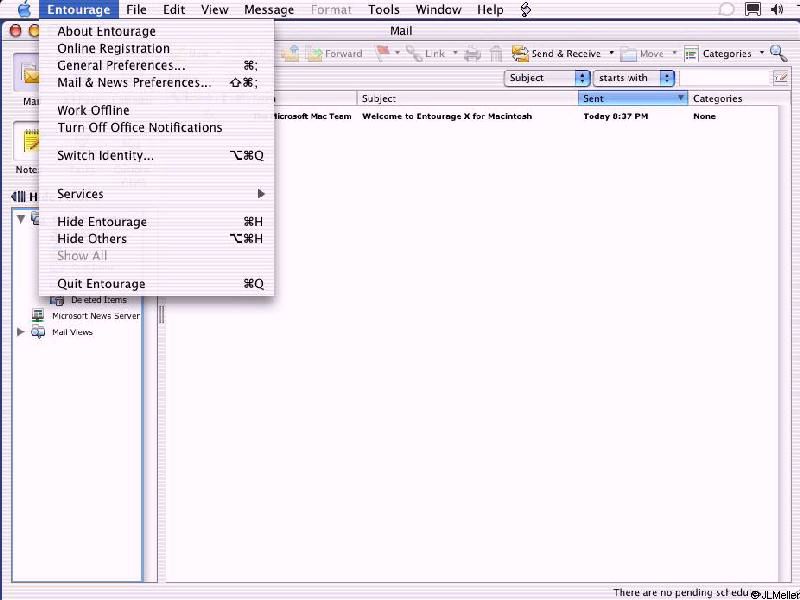Open the 'starts with' filter popup
The height and width of the screenshot is (600, 800).
634,78
